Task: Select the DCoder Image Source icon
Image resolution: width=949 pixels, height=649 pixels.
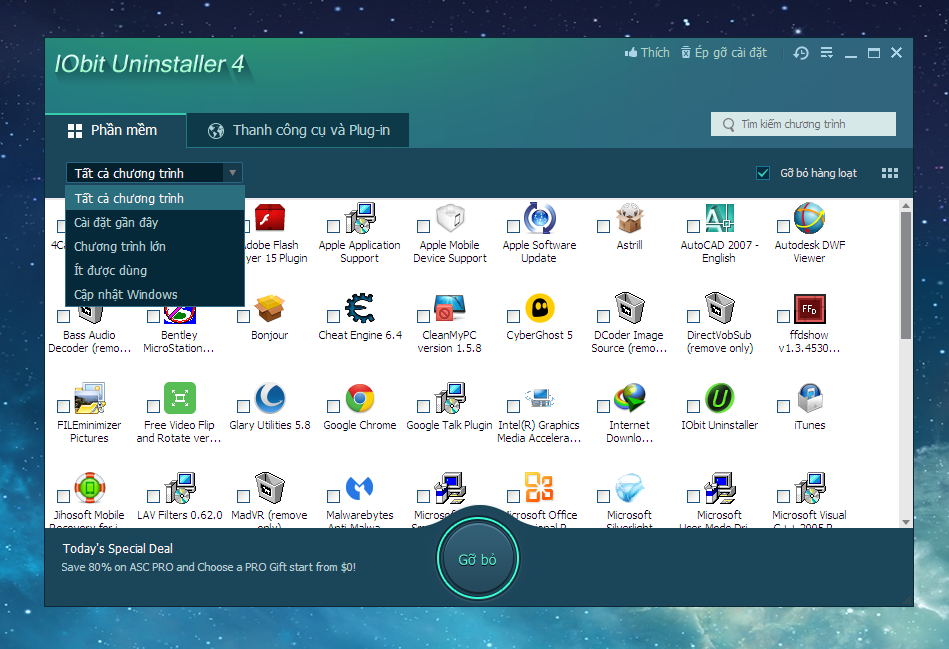Action: coord(630,308)
